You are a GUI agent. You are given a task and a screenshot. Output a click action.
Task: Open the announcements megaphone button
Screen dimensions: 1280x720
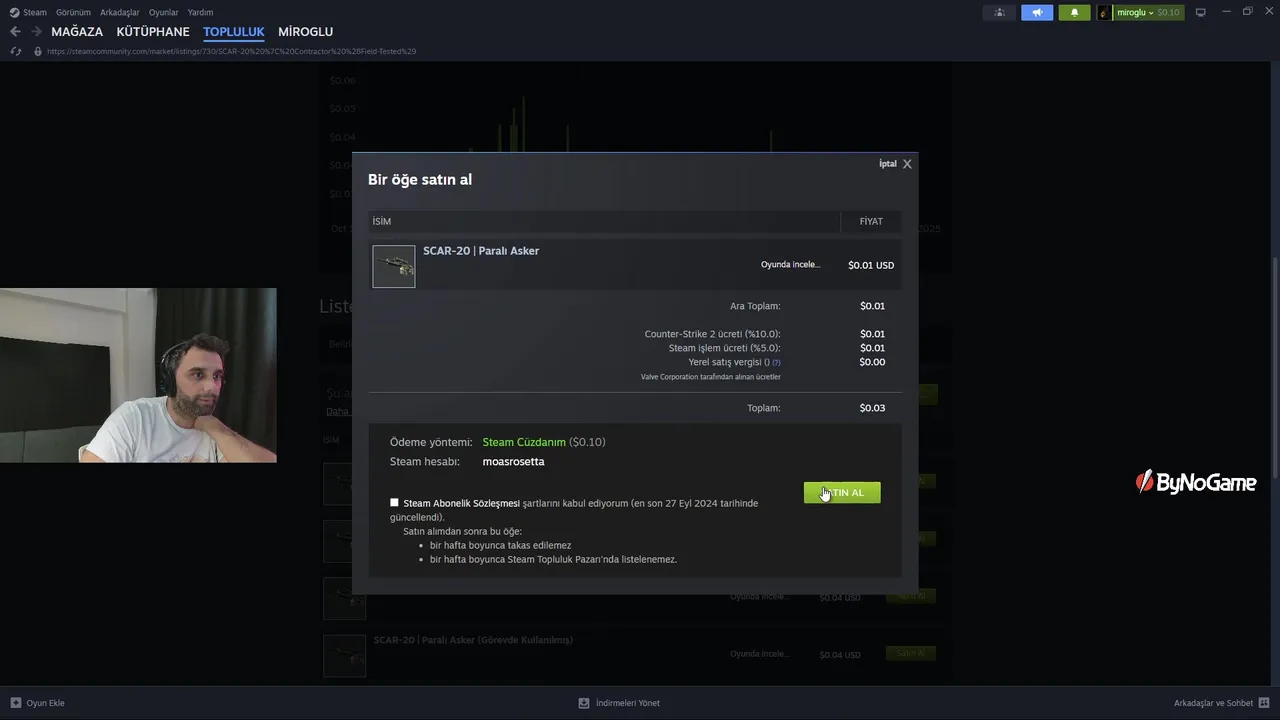[1037, 12]
